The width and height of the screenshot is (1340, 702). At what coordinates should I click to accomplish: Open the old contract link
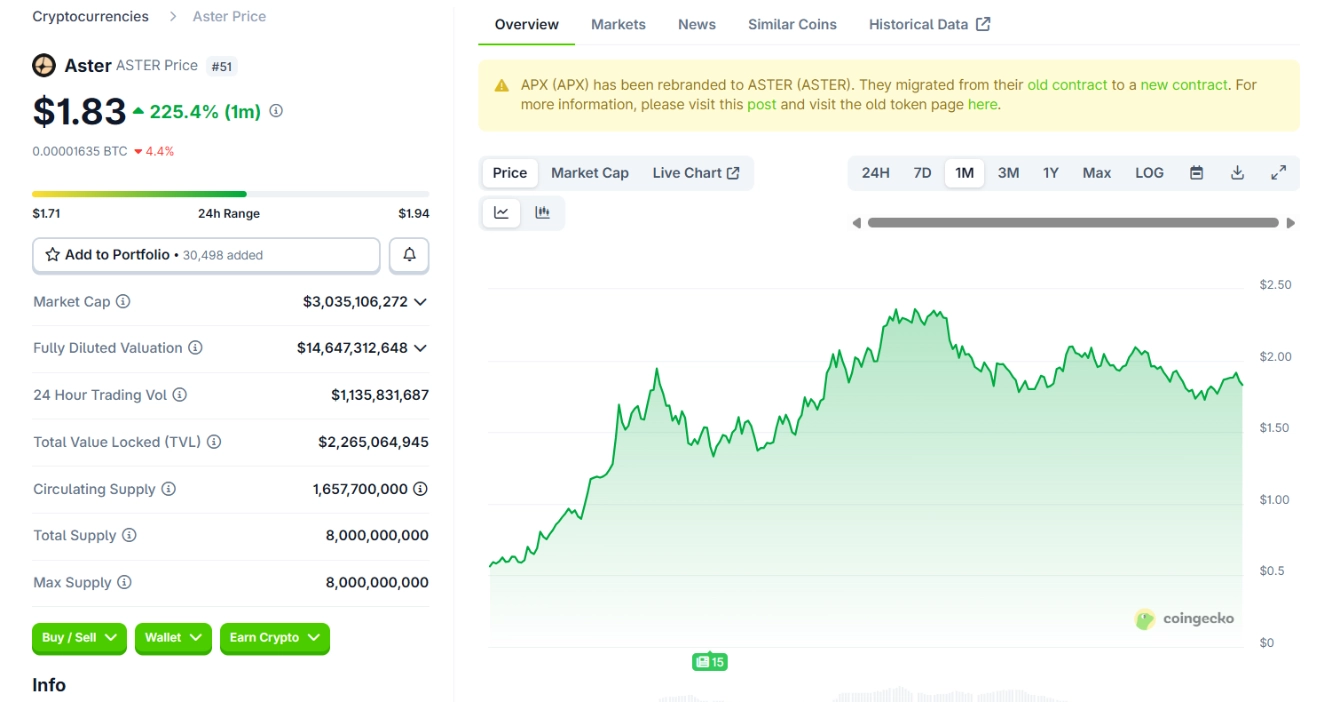point(1067,85)
